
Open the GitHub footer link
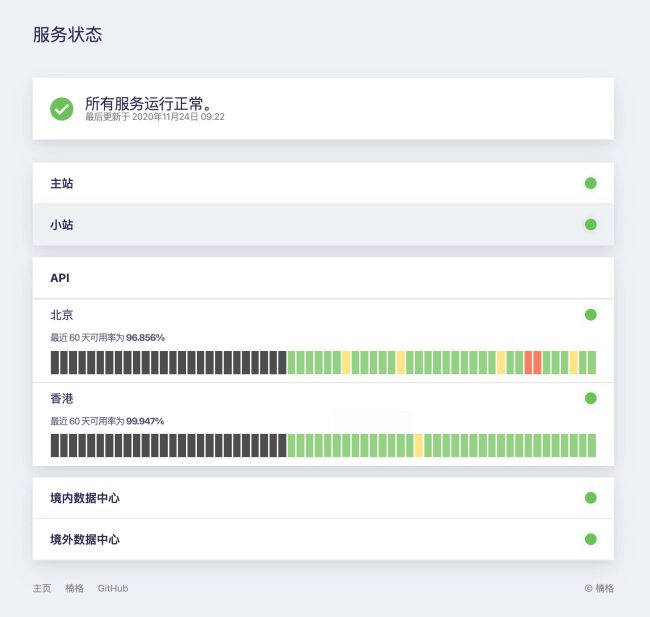113,588
